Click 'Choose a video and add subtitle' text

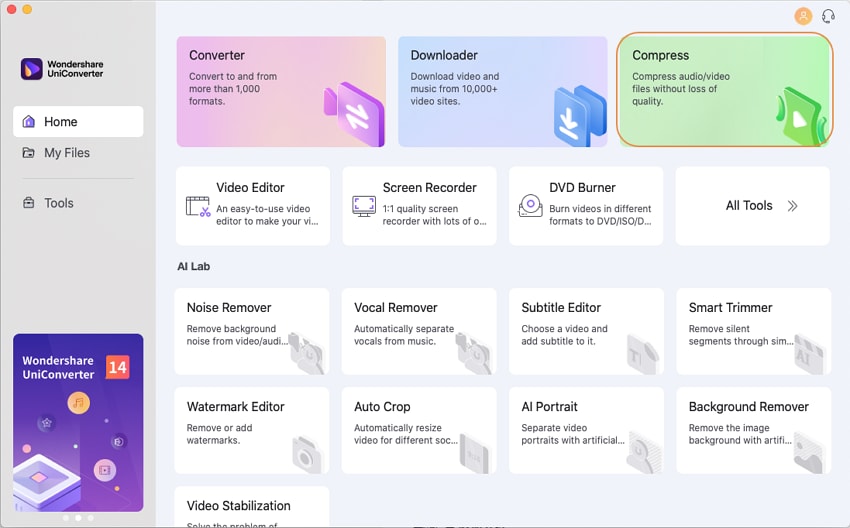coord(564,335)
